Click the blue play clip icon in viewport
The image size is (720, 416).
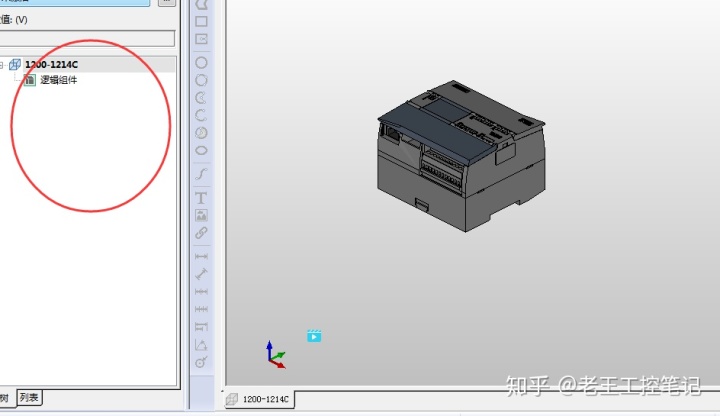point(314,336)
